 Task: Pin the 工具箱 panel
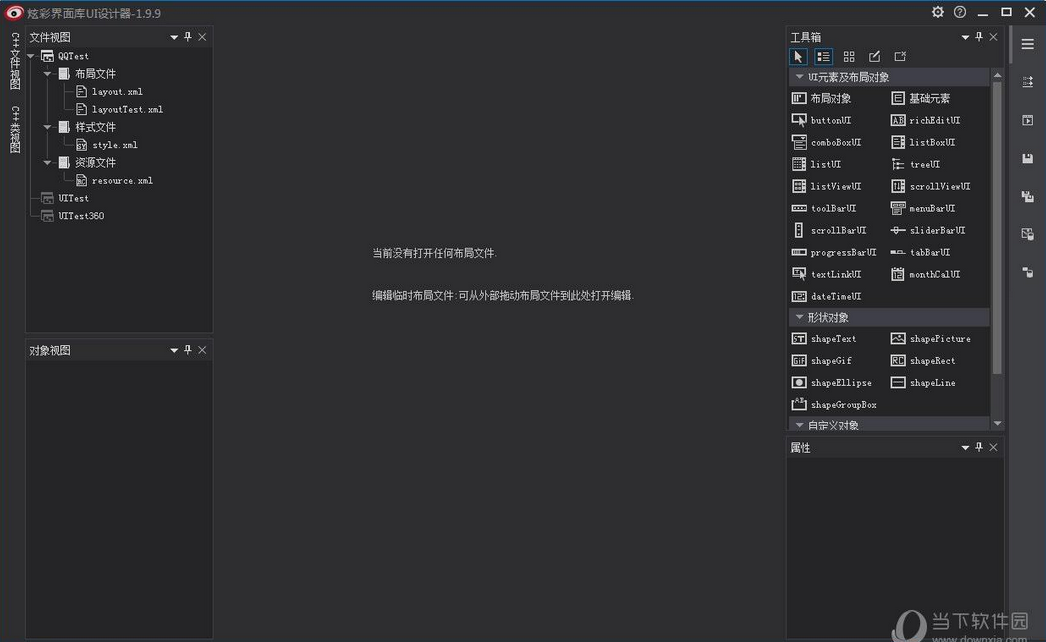click(x=979, y=37)
